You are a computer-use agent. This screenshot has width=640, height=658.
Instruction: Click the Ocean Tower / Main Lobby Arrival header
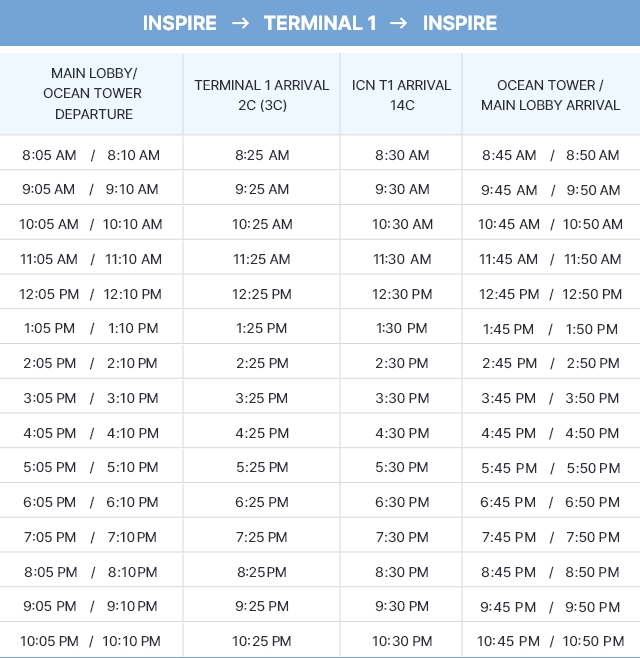coord(550,95)
